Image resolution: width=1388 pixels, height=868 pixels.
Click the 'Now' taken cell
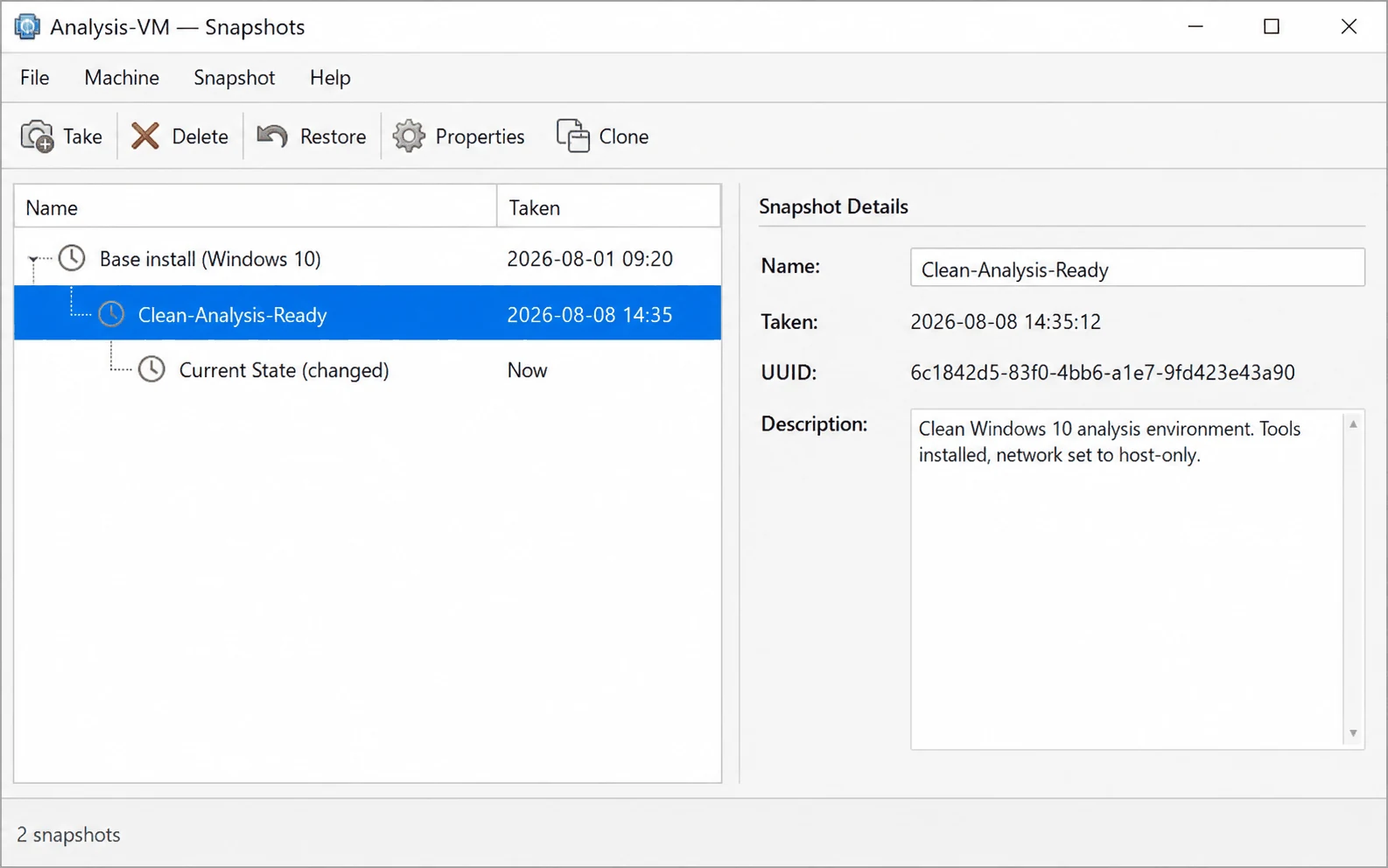point(527,370)
